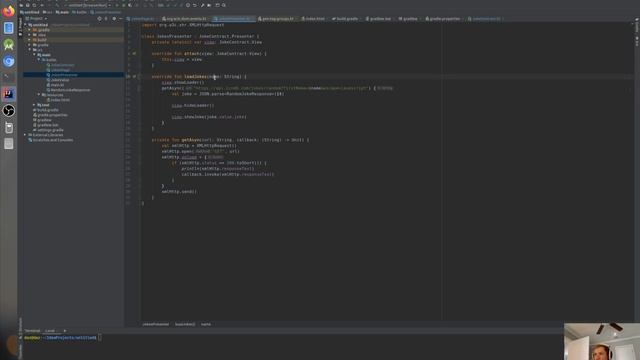Expand External Libraries node arrow
This screenshot has height=360, width=640.
(x=25, y=135)
